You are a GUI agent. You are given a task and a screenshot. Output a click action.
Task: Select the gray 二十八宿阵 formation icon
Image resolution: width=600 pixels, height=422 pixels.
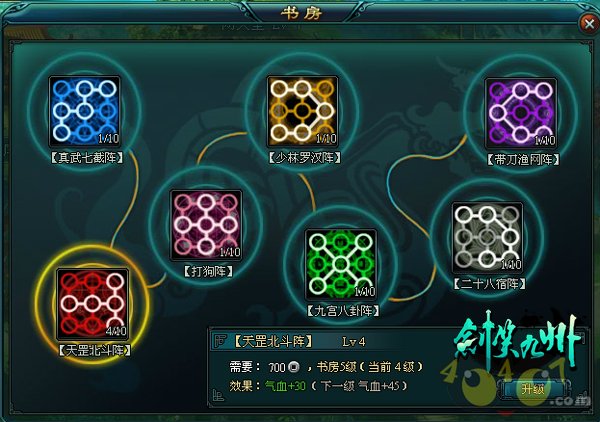click(x=487, y=237)
